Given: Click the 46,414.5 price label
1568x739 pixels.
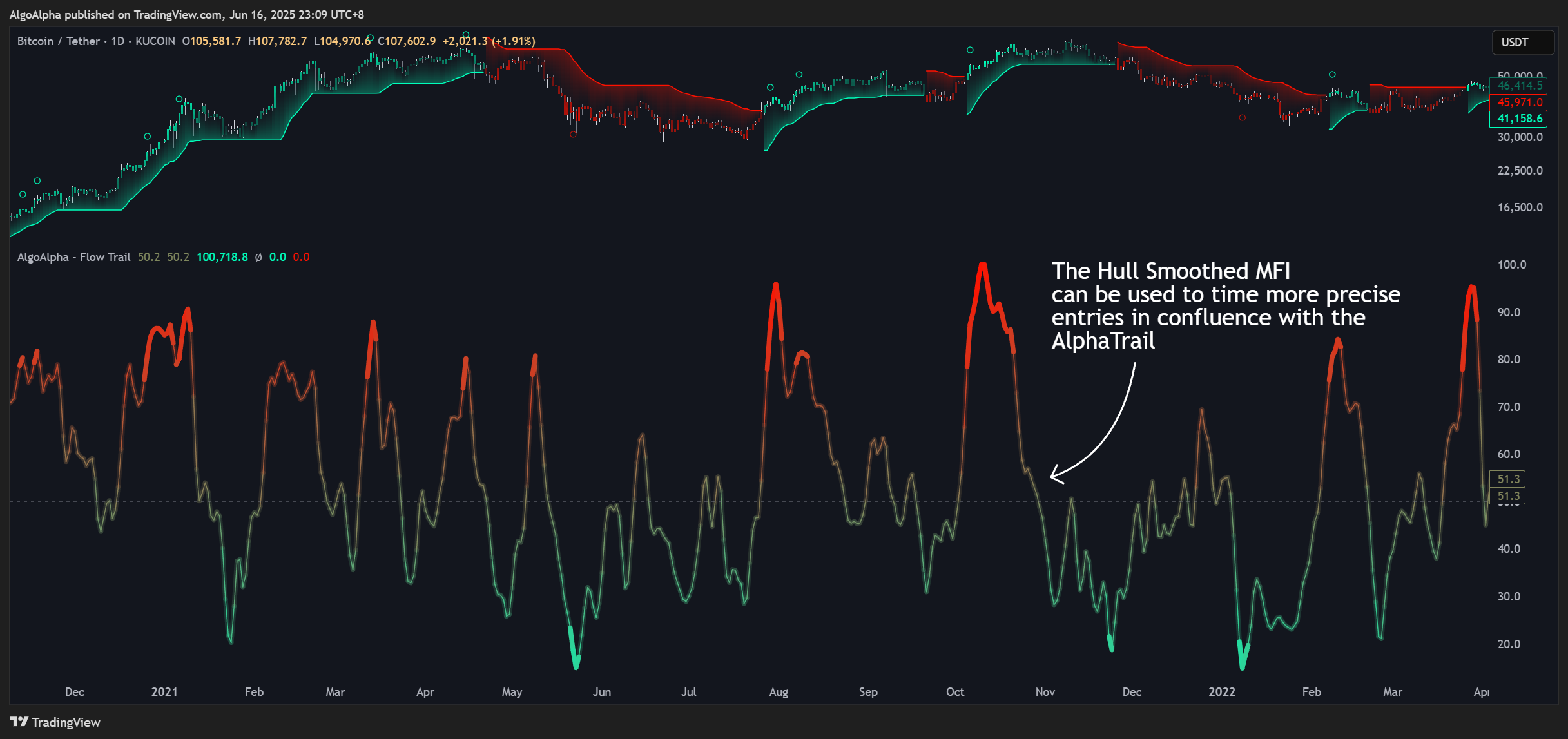Looking at the screenshot, I should coord(1519,86).
